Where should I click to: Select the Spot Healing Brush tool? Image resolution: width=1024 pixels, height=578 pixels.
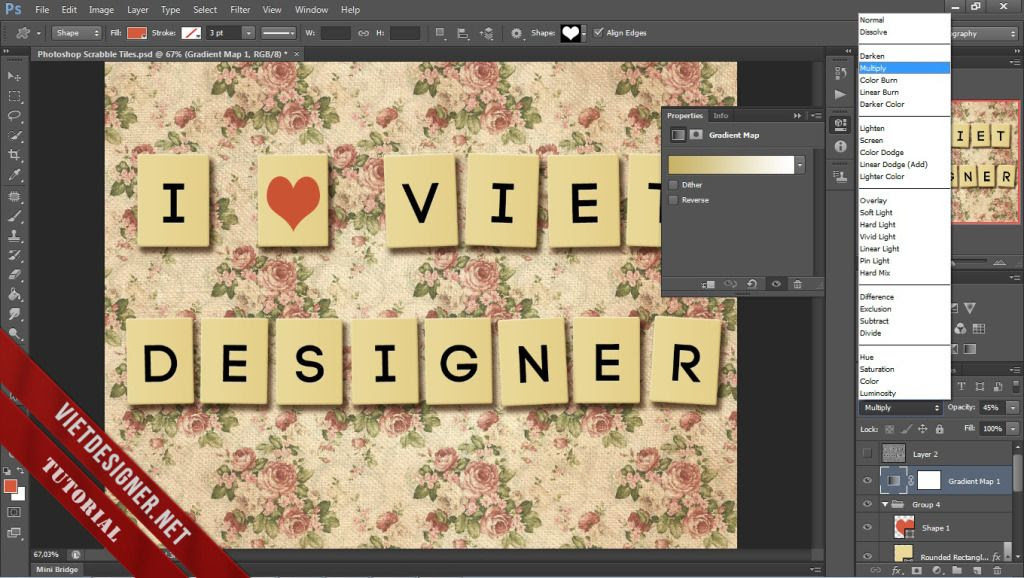[x=14, y=197]
